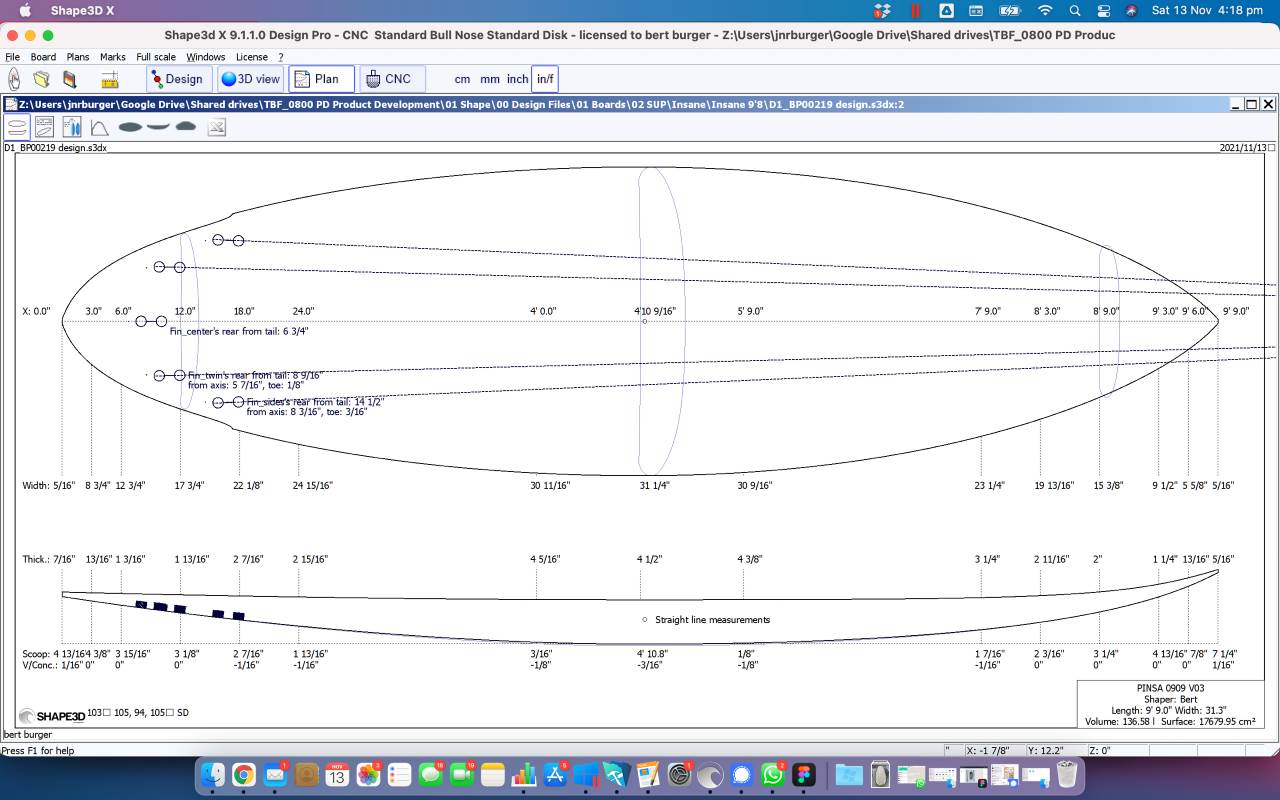Switch to the 3D view mode
This screenshot has width=1280, height=800.
pyautogui.click(x=251, y=79)
